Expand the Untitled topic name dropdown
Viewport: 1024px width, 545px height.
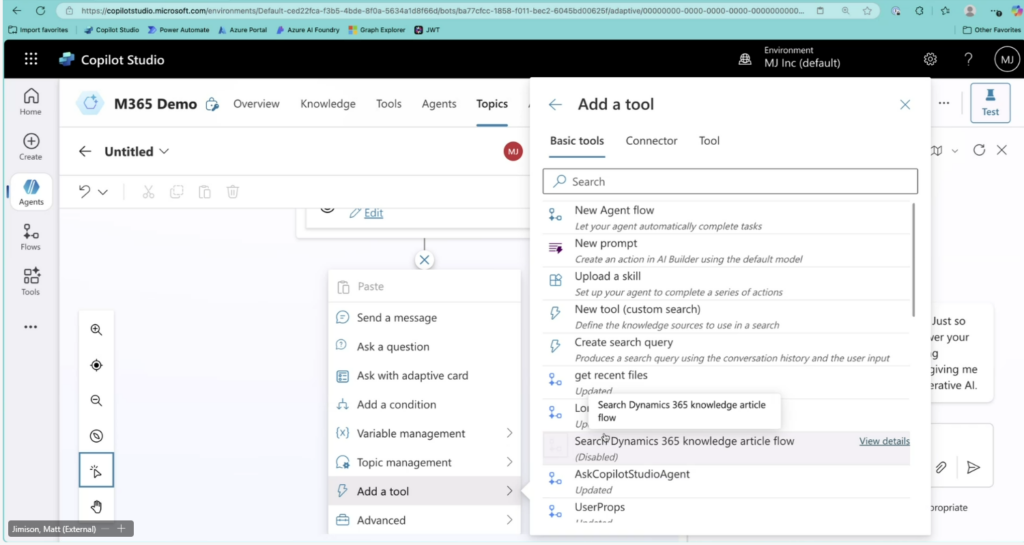pyautogui.click(x=164, y=151)
